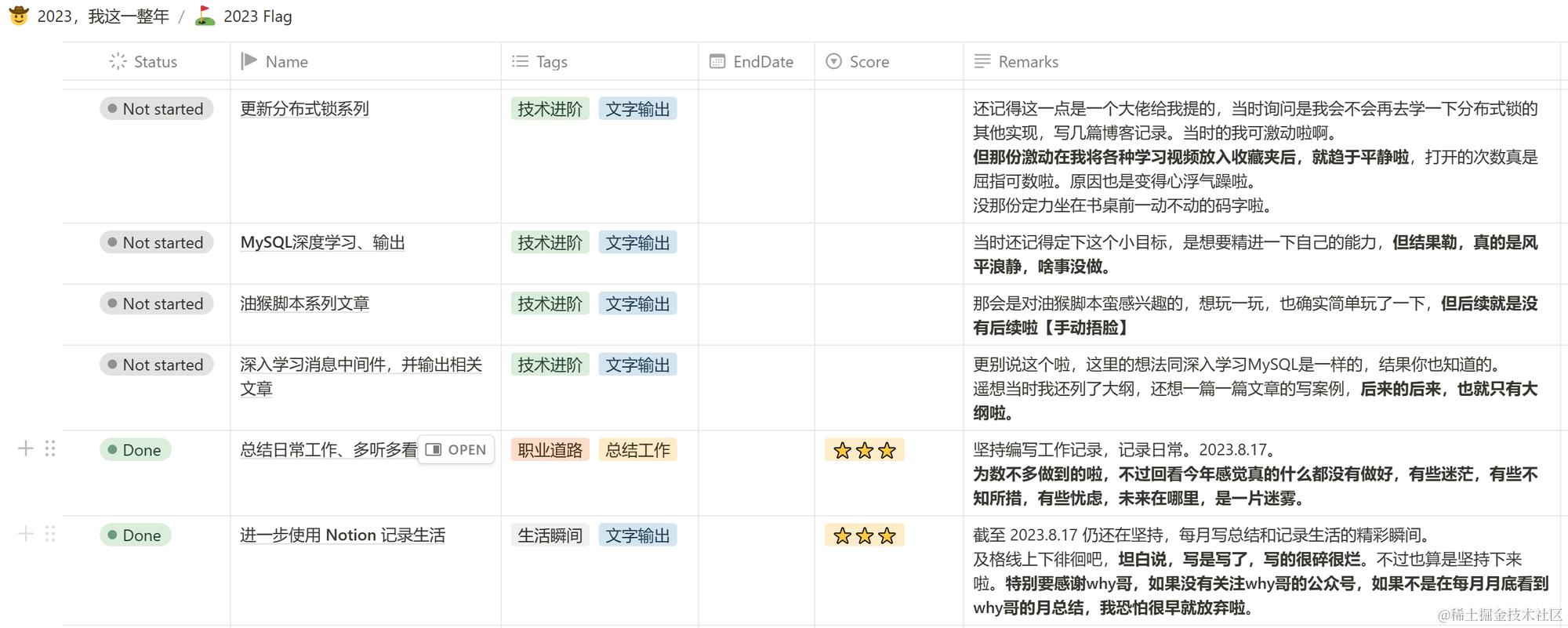Open the page 油猴脚本系列文章
This screenshot has height=628, width=1568.
coord(304,303)
